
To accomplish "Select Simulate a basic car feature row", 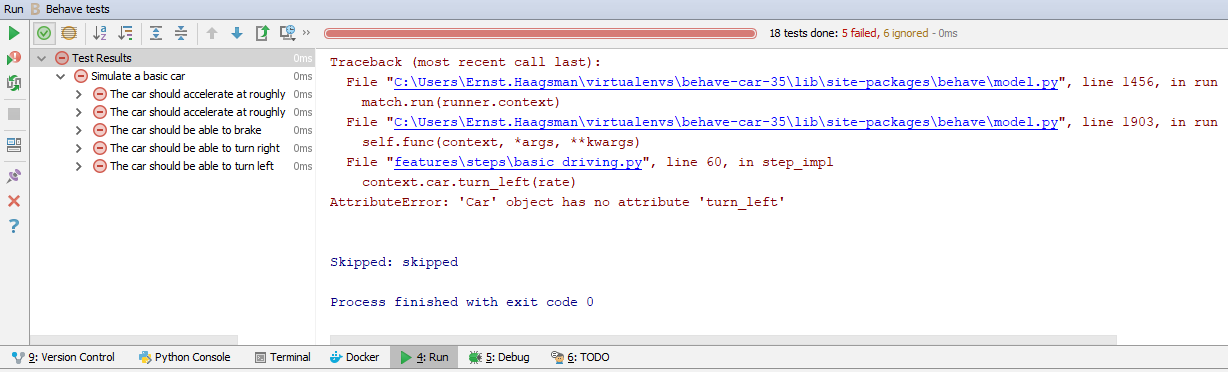I will coord(173,76).
